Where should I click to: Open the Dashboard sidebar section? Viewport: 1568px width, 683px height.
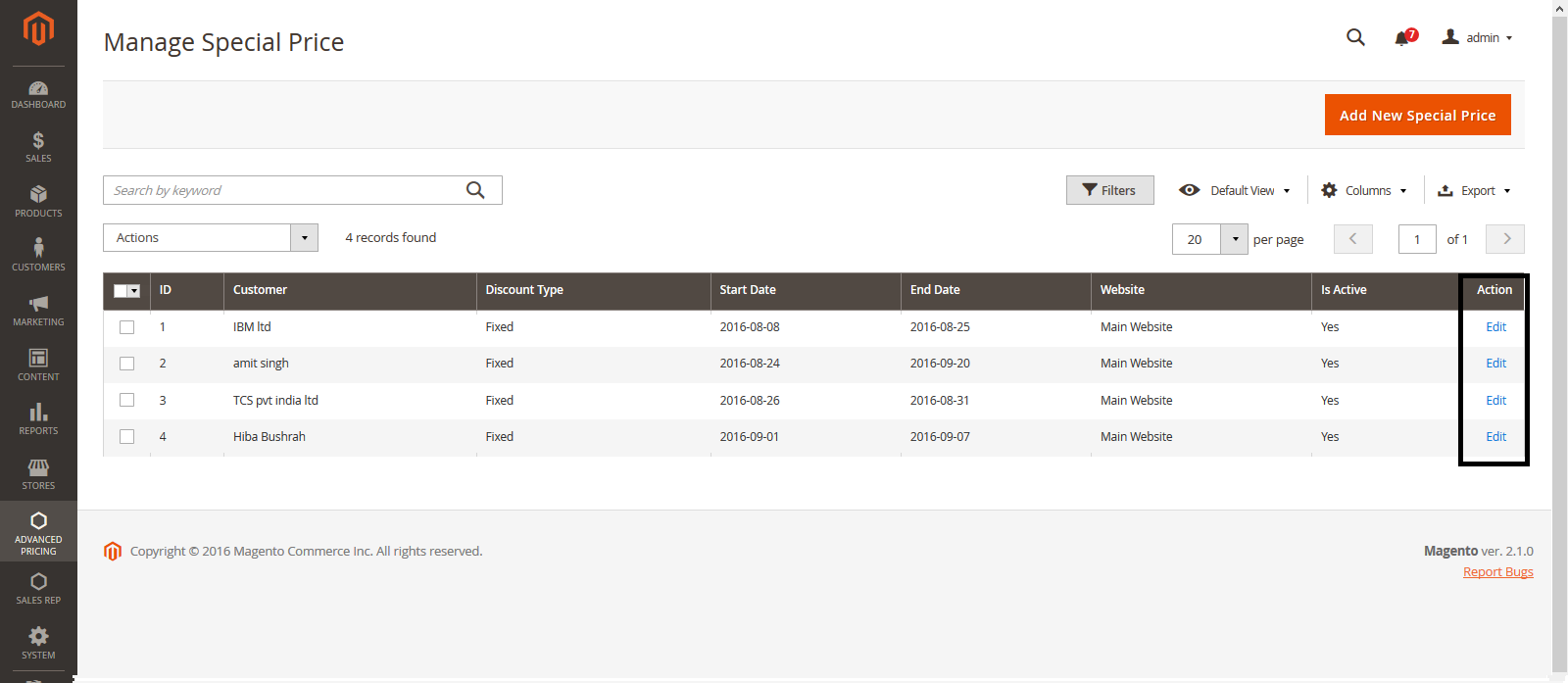pyautogui.click(x=38, y=95)
